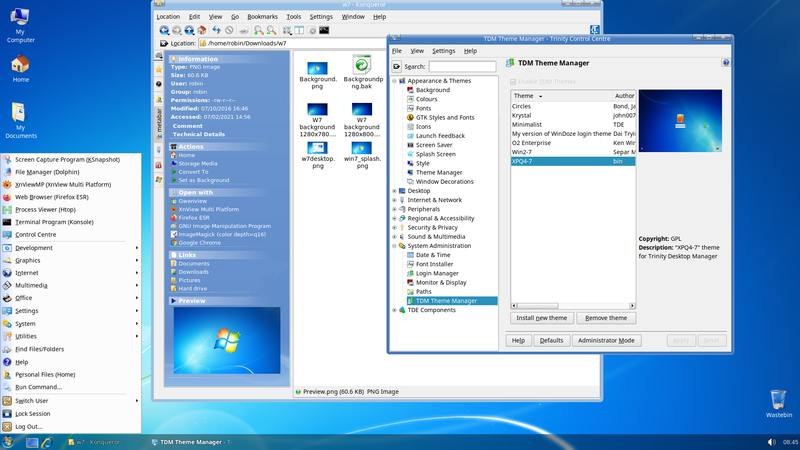Click the Windows 7 preview thumbnail in sidebar
Viewport: 800px width, 450px height.
coord(227,340)
